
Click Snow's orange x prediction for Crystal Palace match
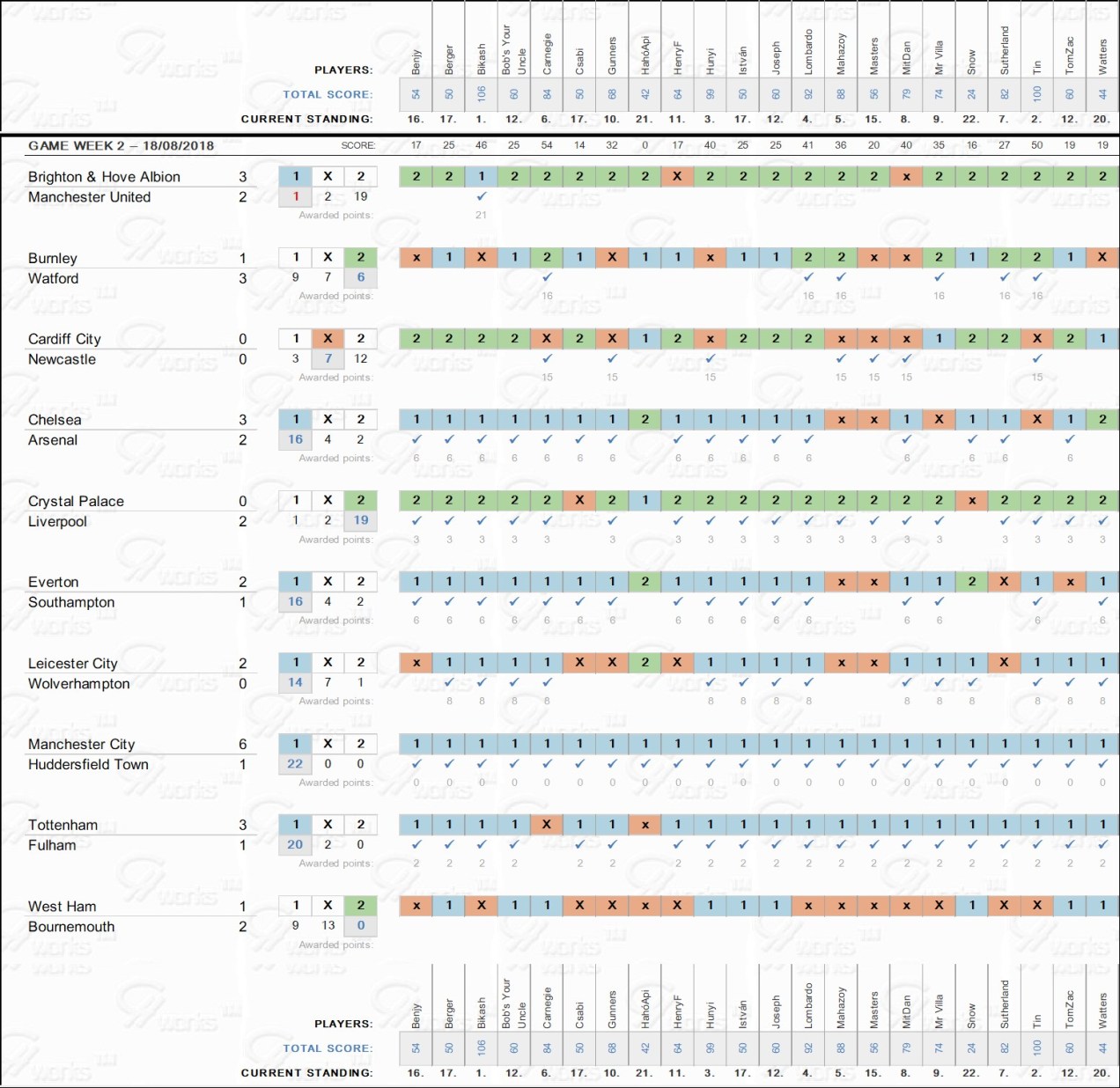click(972, 500)
